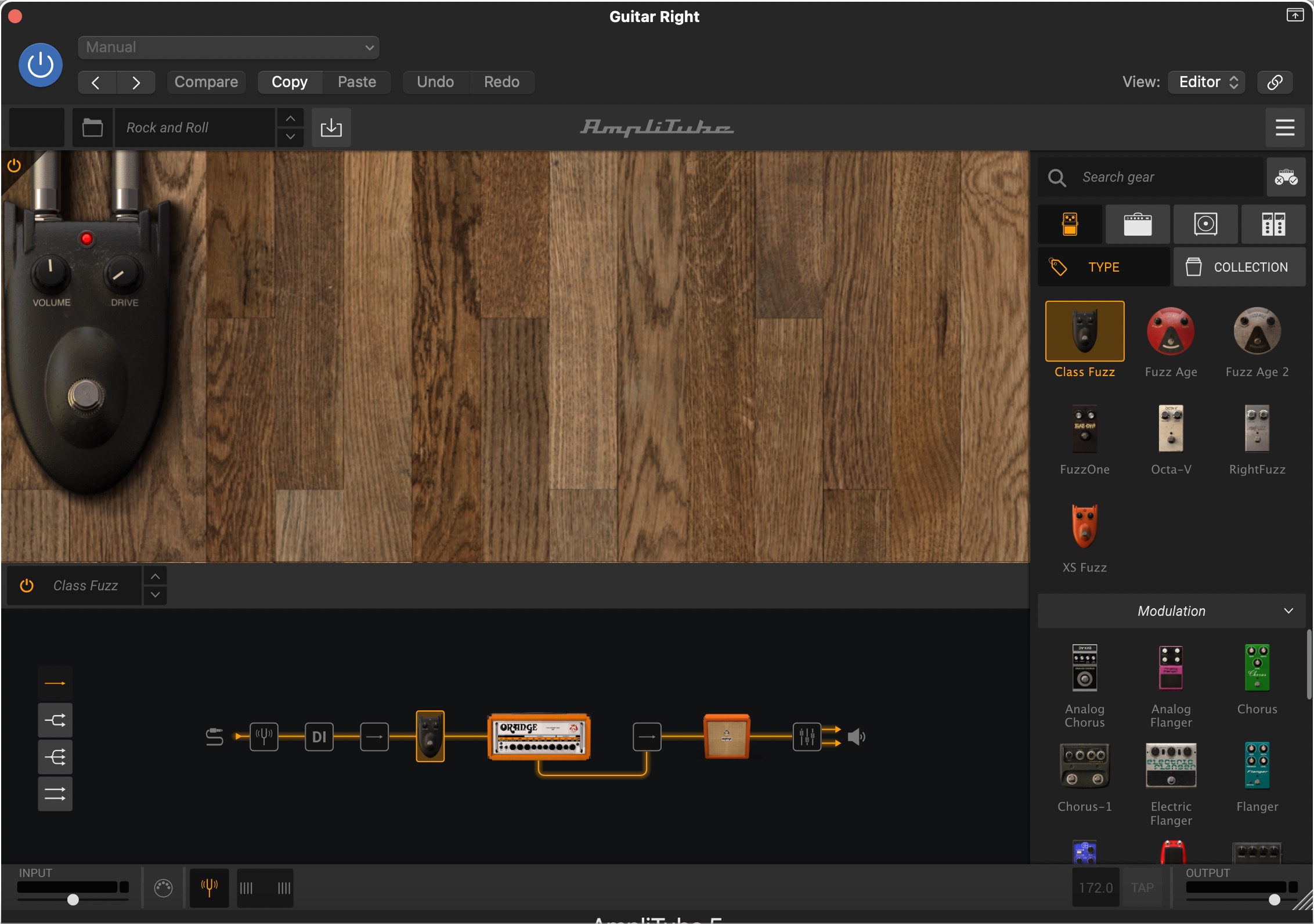The height and width of the screenshot is (924, 1314).
Task: Select the Orange amp head in chain
Action: [539, 737]
